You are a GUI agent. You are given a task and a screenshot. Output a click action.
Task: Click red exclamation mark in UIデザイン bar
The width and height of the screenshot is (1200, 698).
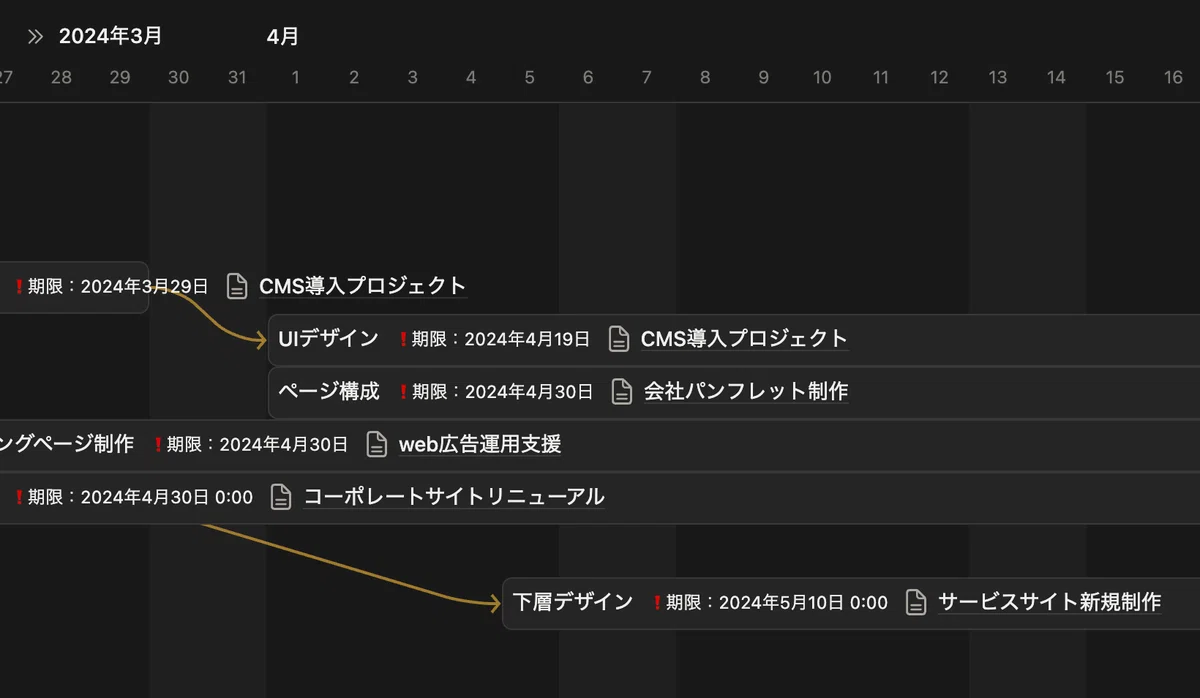point(403,339)
